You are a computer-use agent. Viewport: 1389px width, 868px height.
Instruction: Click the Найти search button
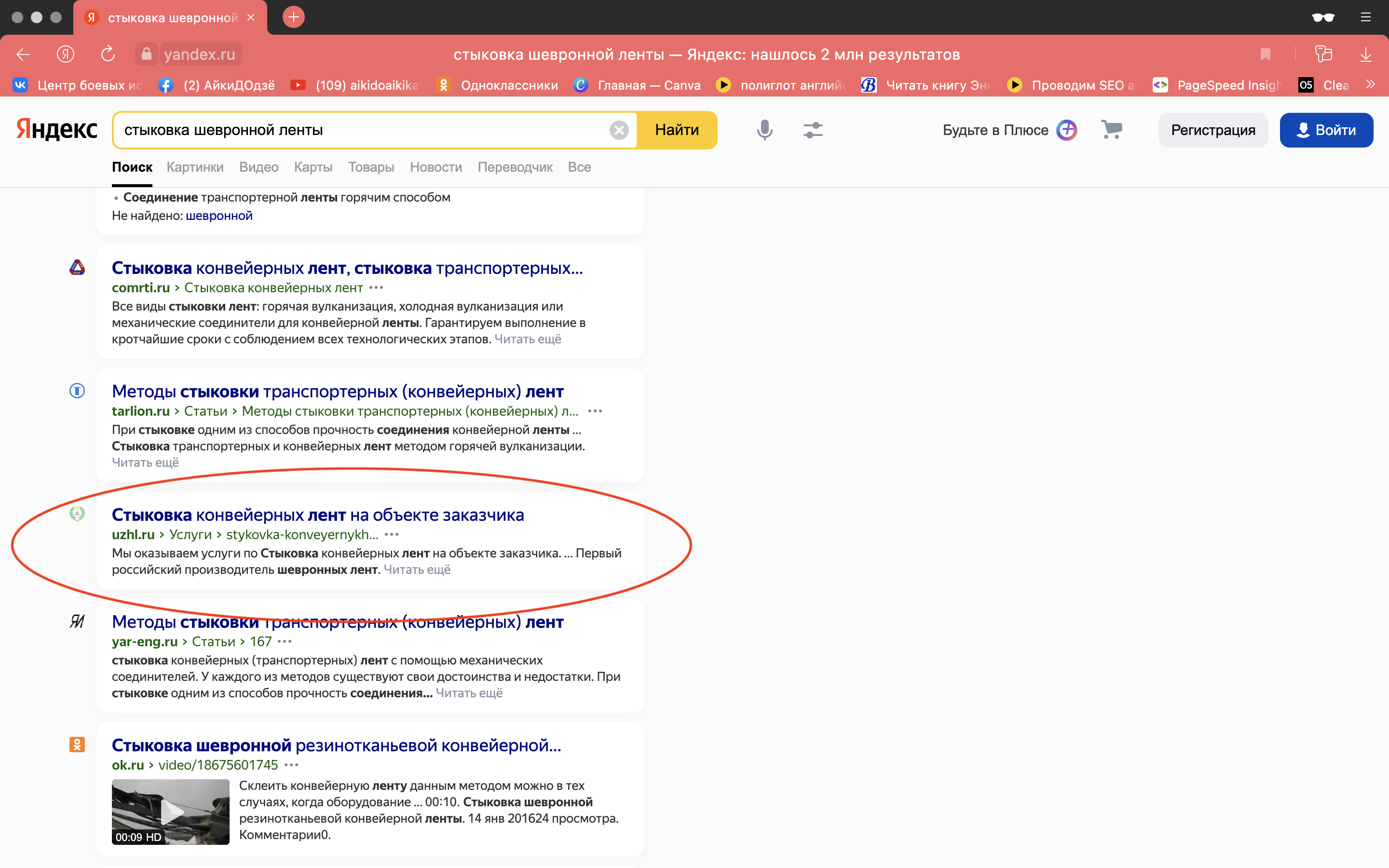click(x=677, y=130)
